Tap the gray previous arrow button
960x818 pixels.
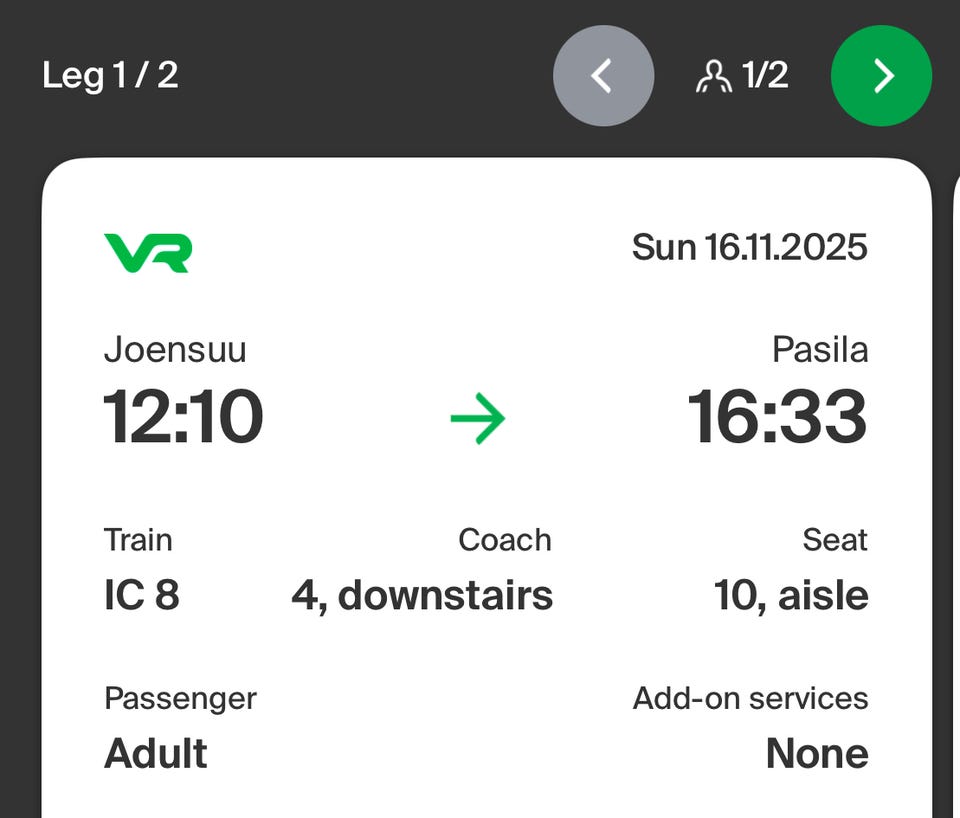(603, 76)
